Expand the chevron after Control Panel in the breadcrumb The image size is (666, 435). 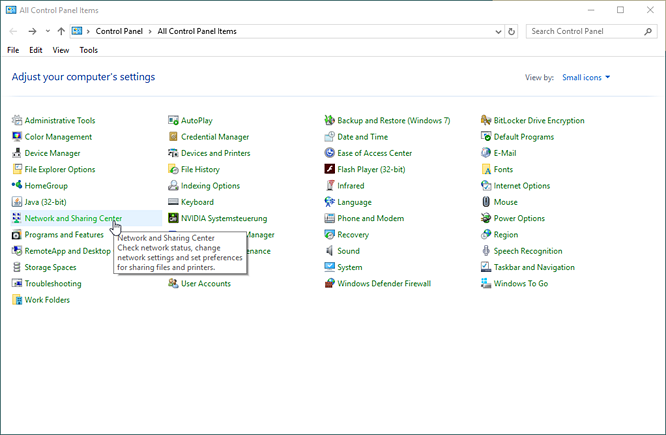tap(150, 31)
